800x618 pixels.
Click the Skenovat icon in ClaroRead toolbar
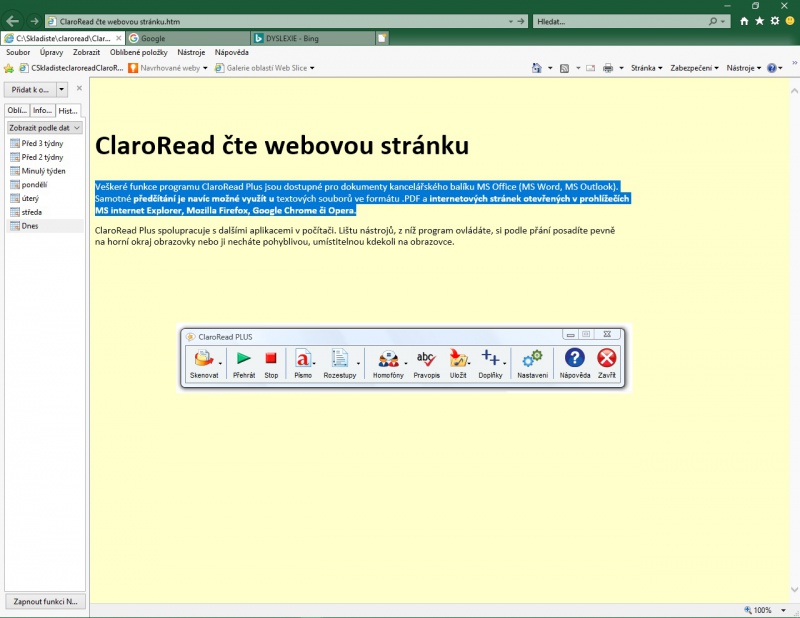tap(204, 359)
